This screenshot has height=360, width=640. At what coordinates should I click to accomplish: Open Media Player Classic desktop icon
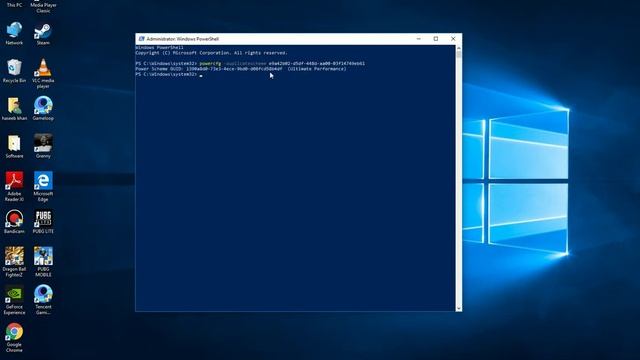tap(43, 7)
